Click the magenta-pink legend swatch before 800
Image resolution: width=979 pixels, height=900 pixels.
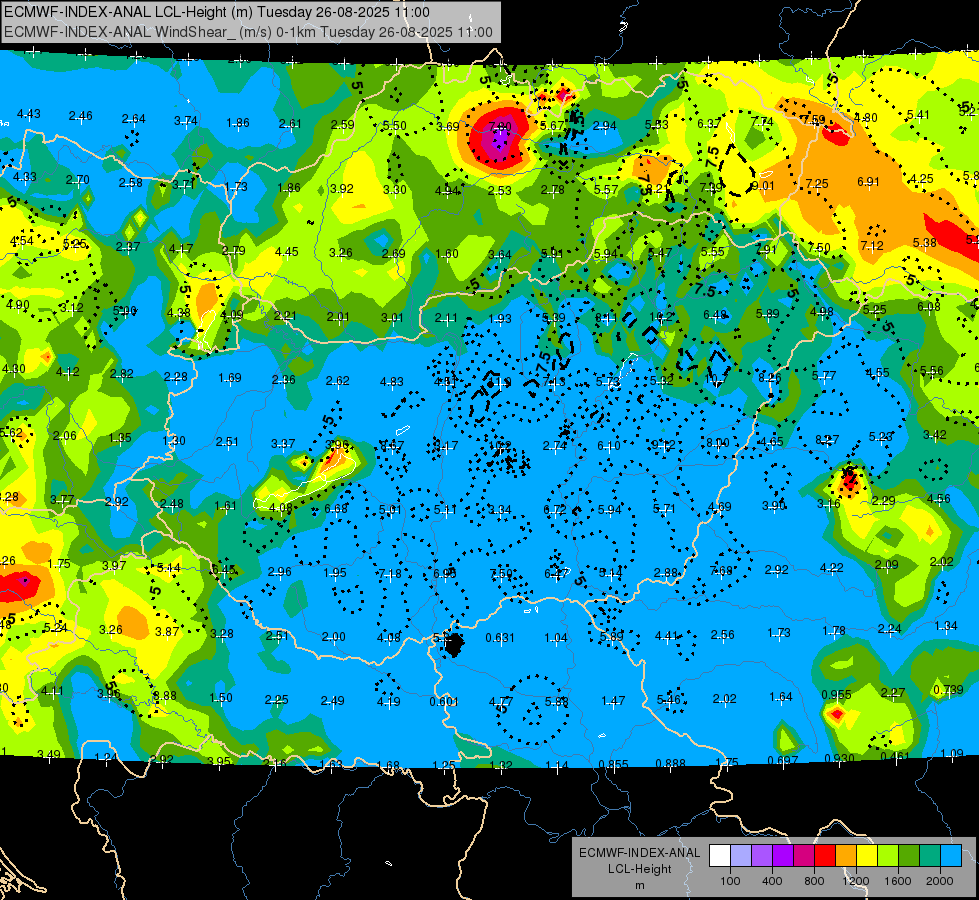804,856
